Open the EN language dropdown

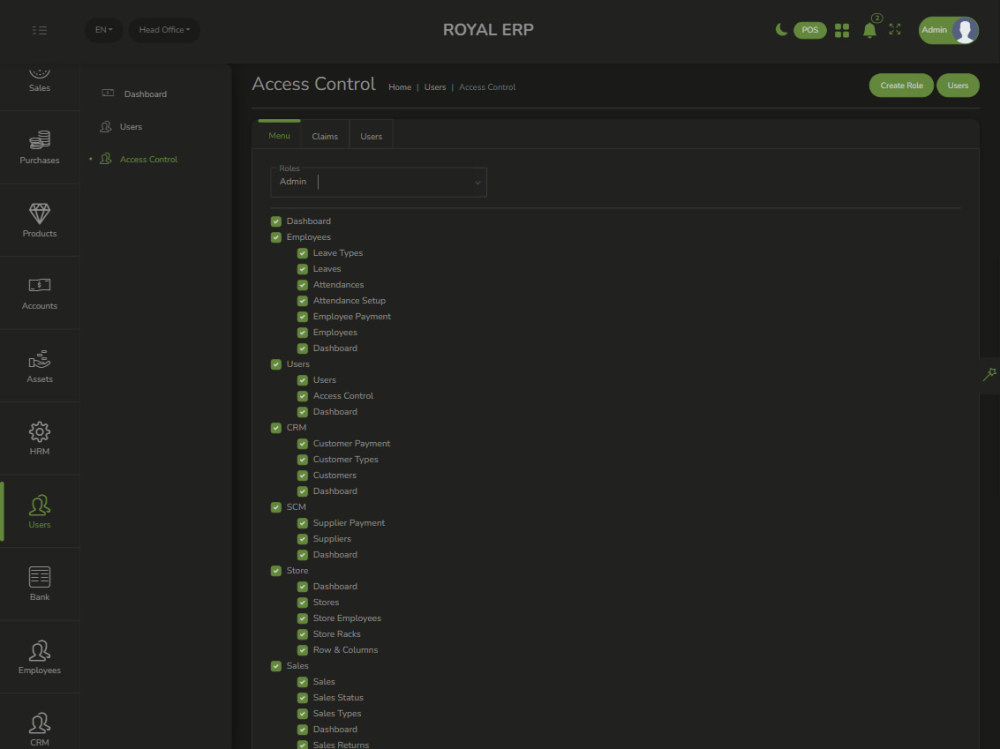(103, 30)
